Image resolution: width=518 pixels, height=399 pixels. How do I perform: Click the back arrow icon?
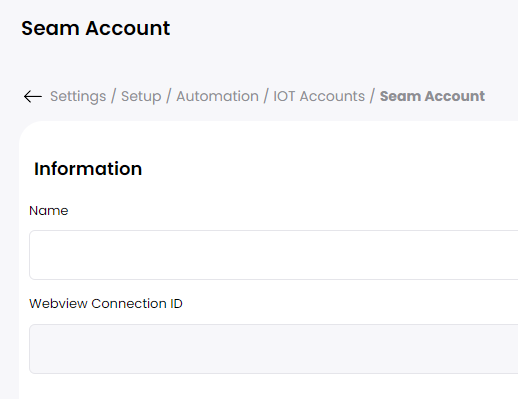click(33, 97)
